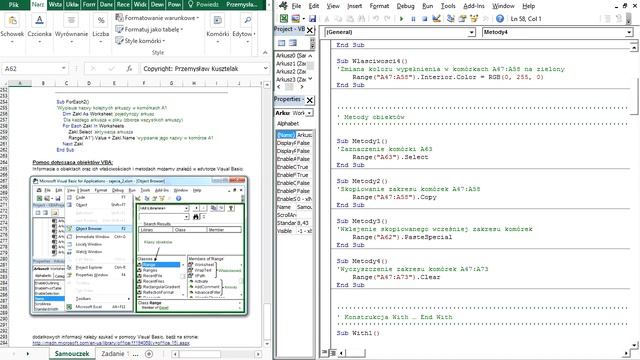Open Project Explorer via toolbar icon

(x=451, y=18)
